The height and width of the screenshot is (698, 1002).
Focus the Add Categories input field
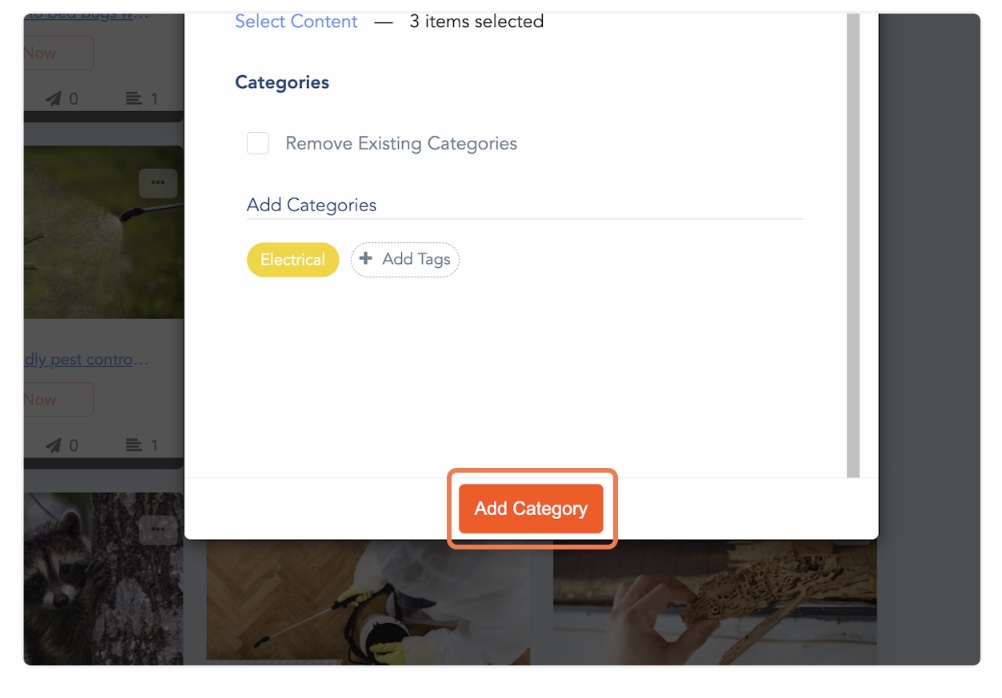(524, 205)
